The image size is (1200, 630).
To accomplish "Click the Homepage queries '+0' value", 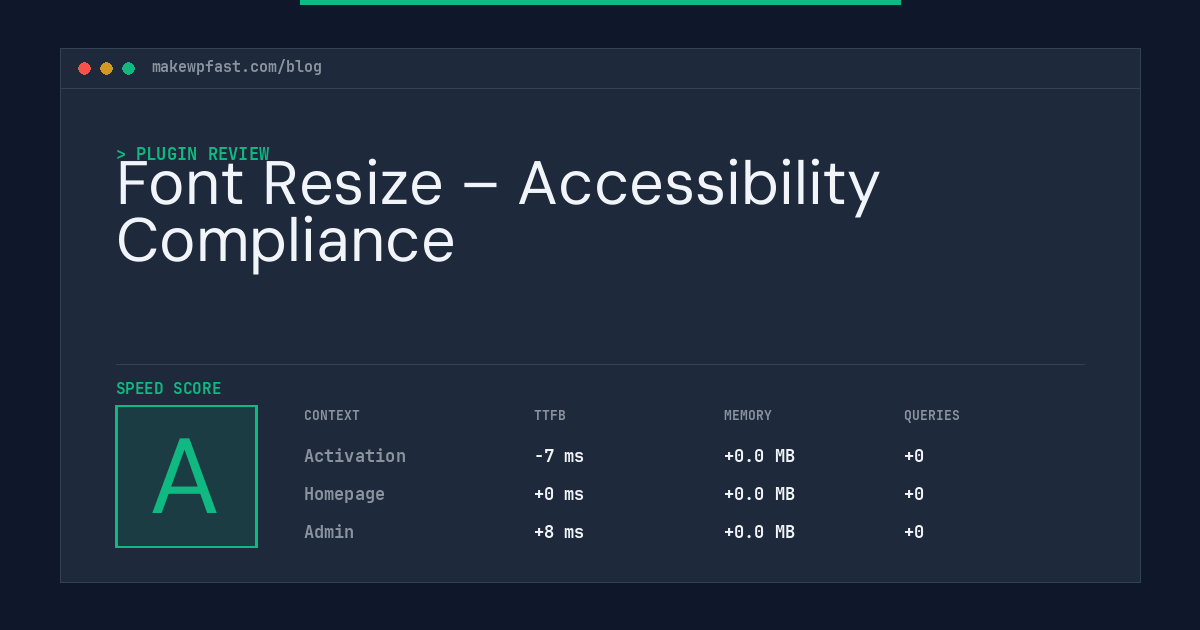I will click(914, 494).
